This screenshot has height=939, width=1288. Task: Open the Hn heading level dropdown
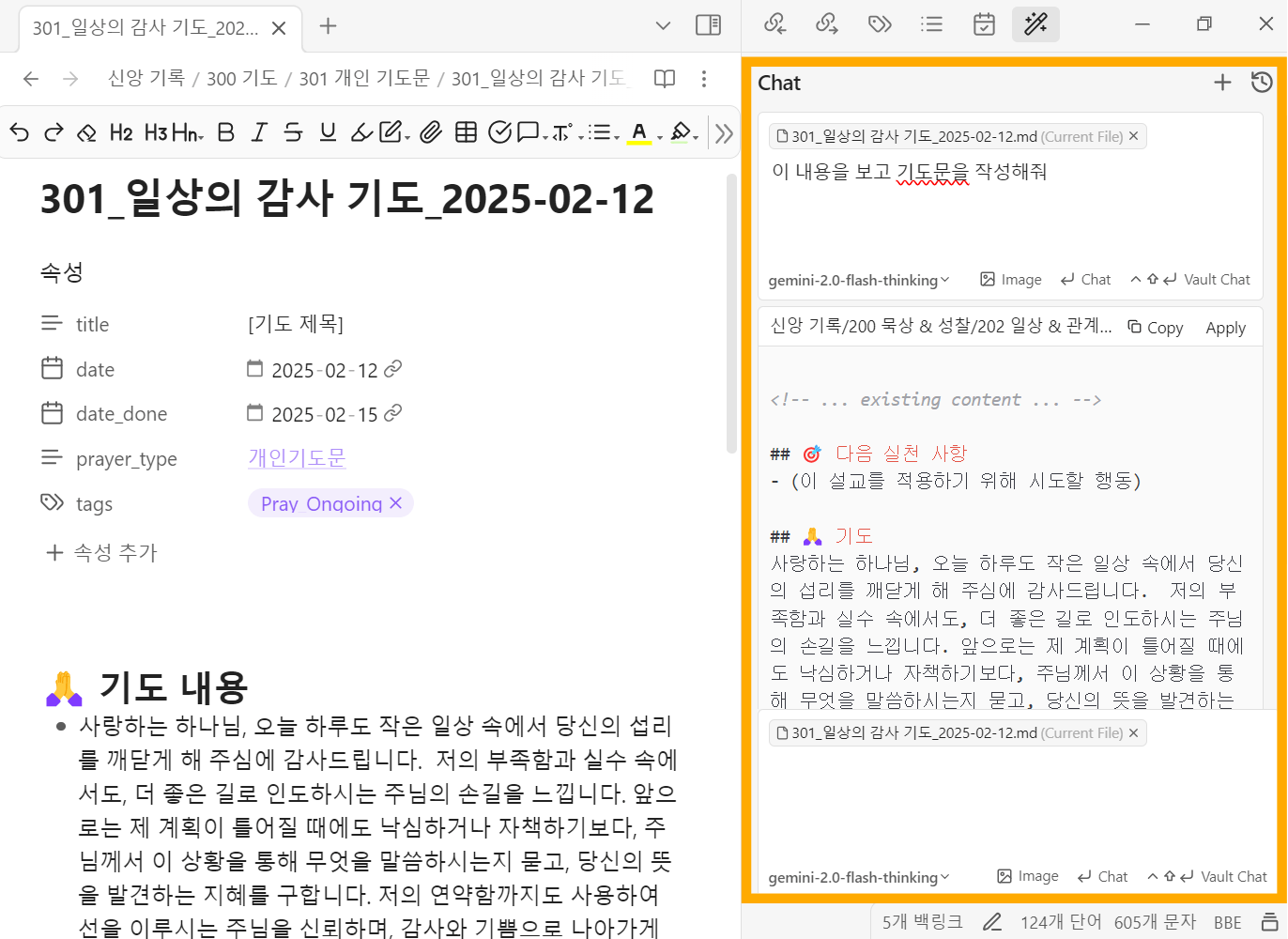click(x=188, y=132)
